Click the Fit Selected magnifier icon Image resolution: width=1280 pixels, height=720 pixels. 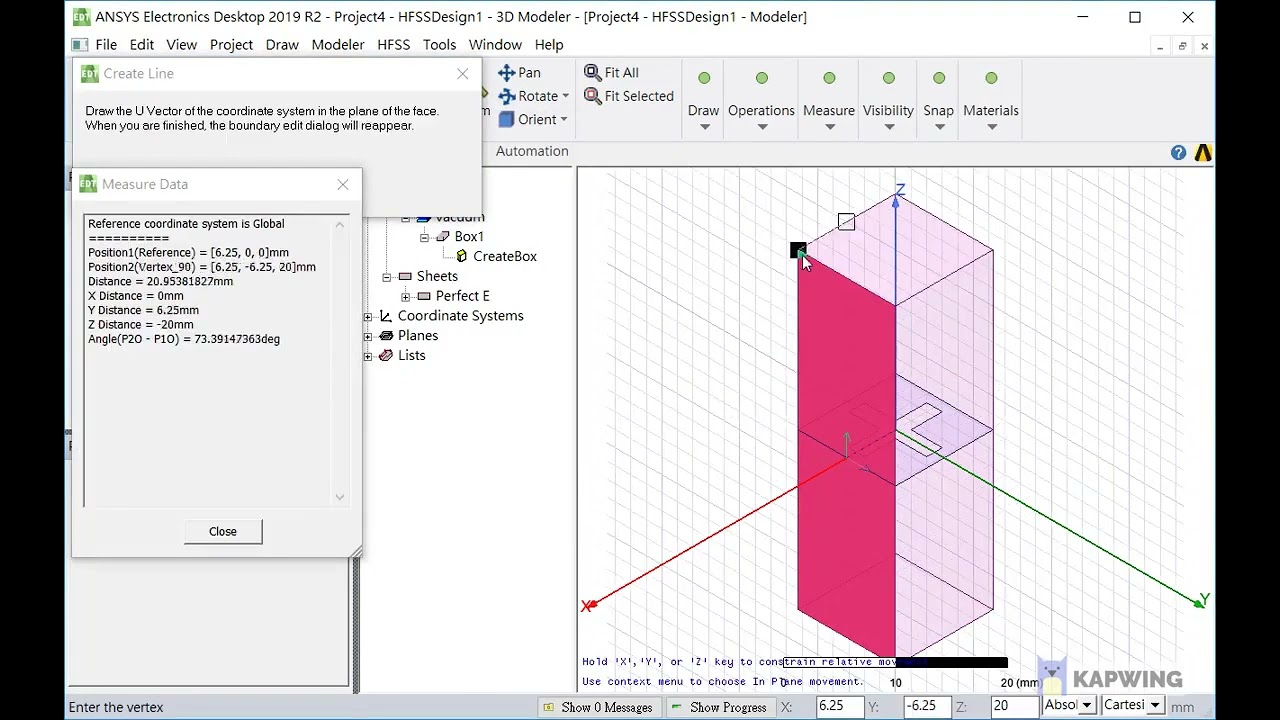(592, 96)
